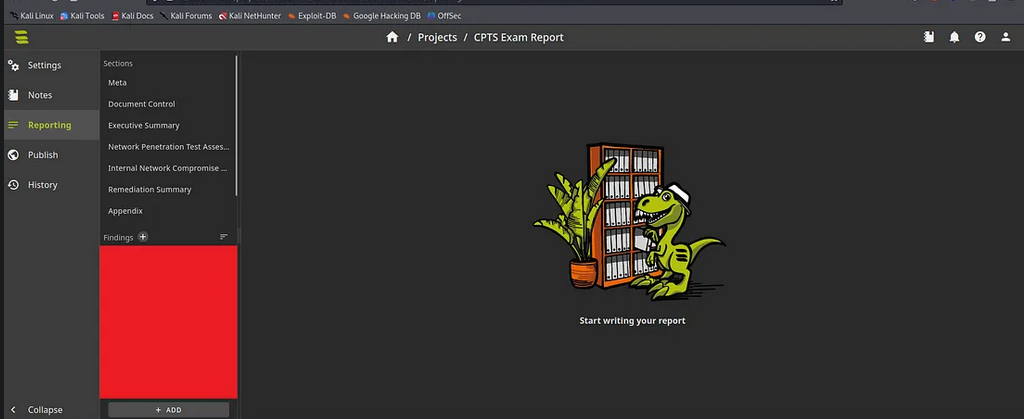This screenshot has height=419, width=1024.
Task: Open Exploit-DB bookmark
Action: pos(312,16)
